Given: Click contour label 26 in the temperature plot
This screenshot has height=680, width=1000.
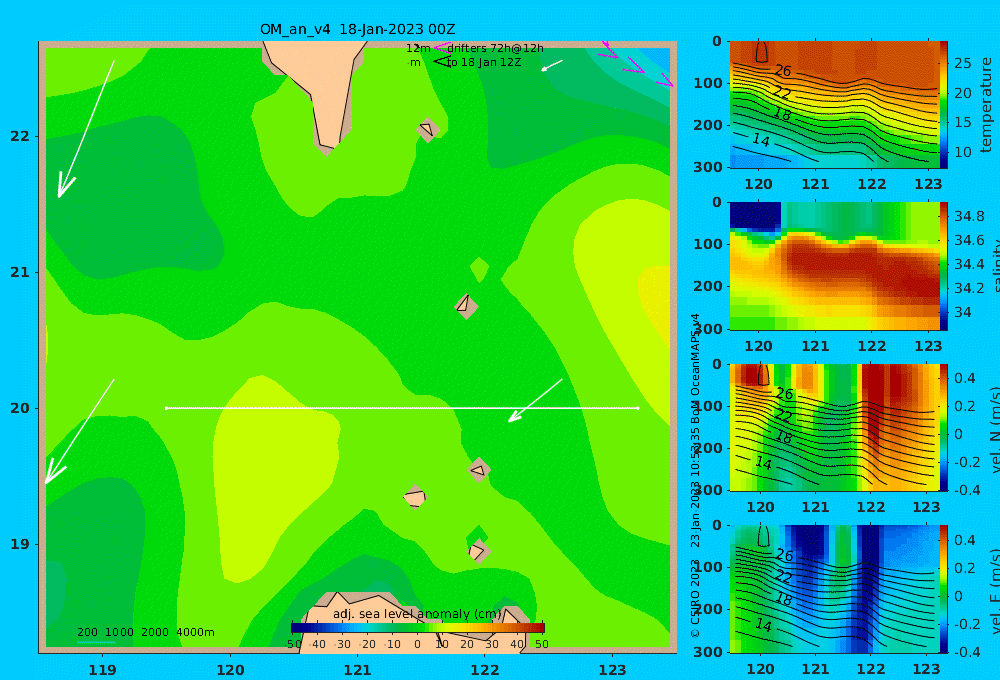Looking at the screenshot, I should pos(783,71).
